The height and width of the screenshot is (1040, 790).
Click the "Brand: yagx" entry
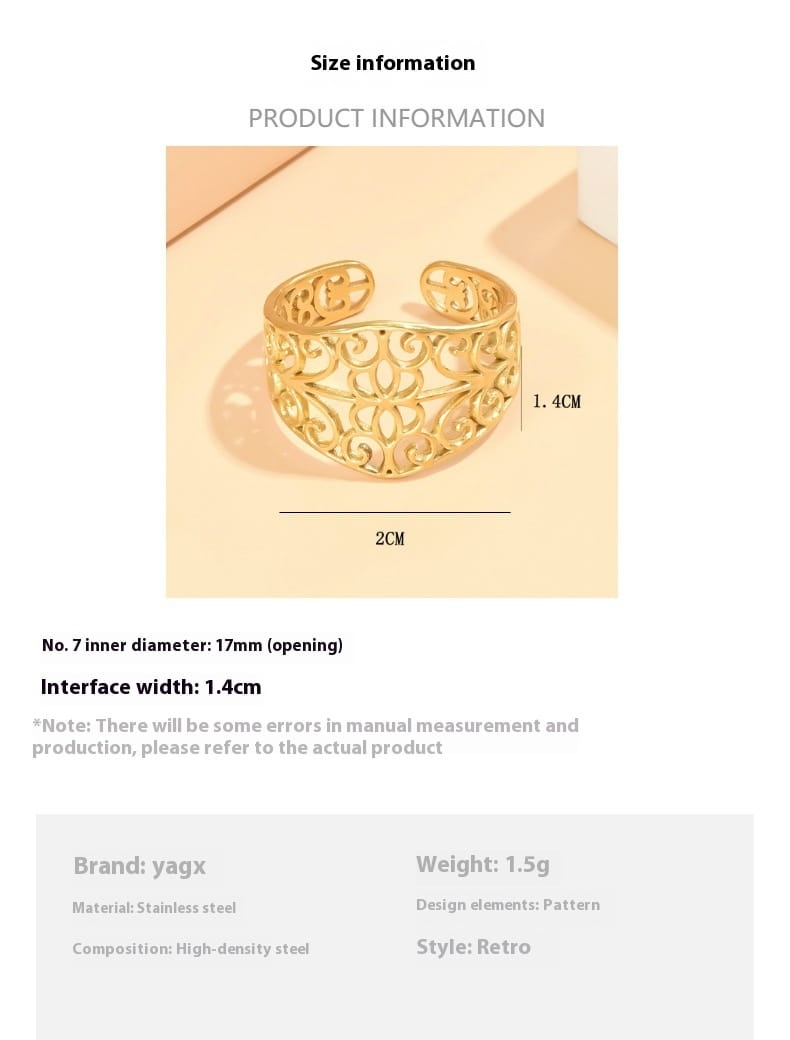(139, 866)
